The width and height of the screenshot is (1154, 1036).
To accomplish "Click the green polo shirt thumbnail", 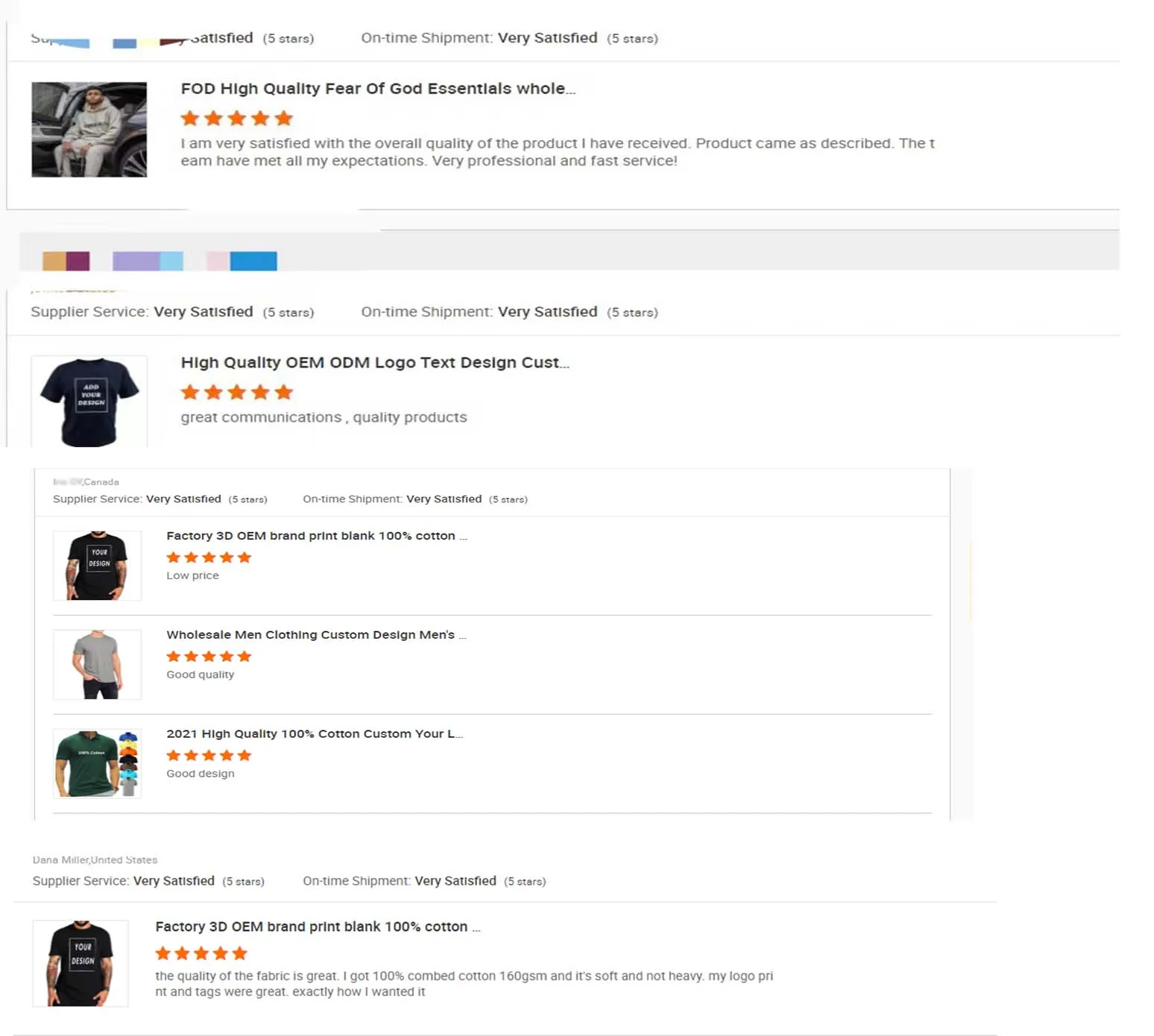I will click(x=97, y=764).
